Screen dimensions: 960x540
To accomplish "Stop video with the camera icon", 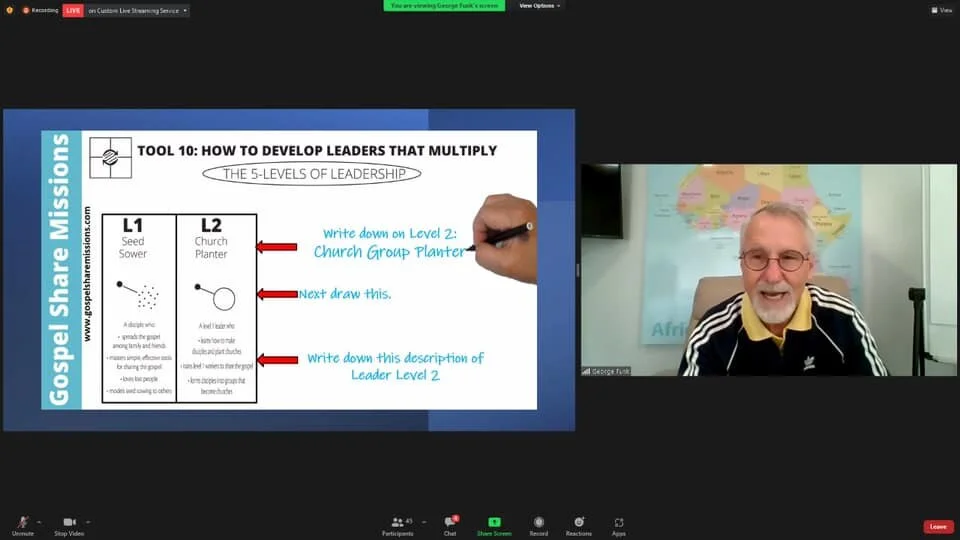I will [x=69, y=526].
